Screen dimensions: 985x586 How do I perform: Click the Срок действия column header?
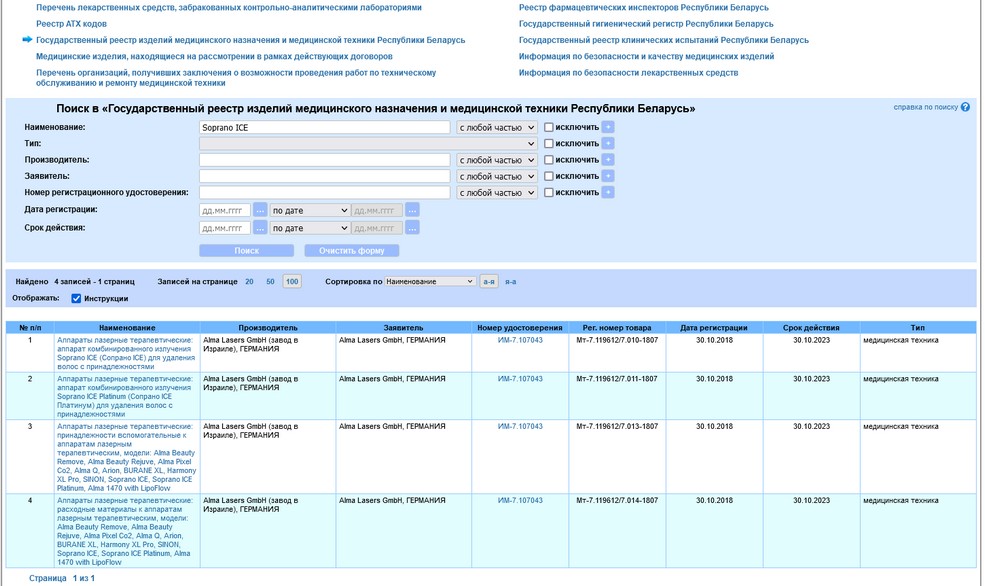tap(811, 327)
